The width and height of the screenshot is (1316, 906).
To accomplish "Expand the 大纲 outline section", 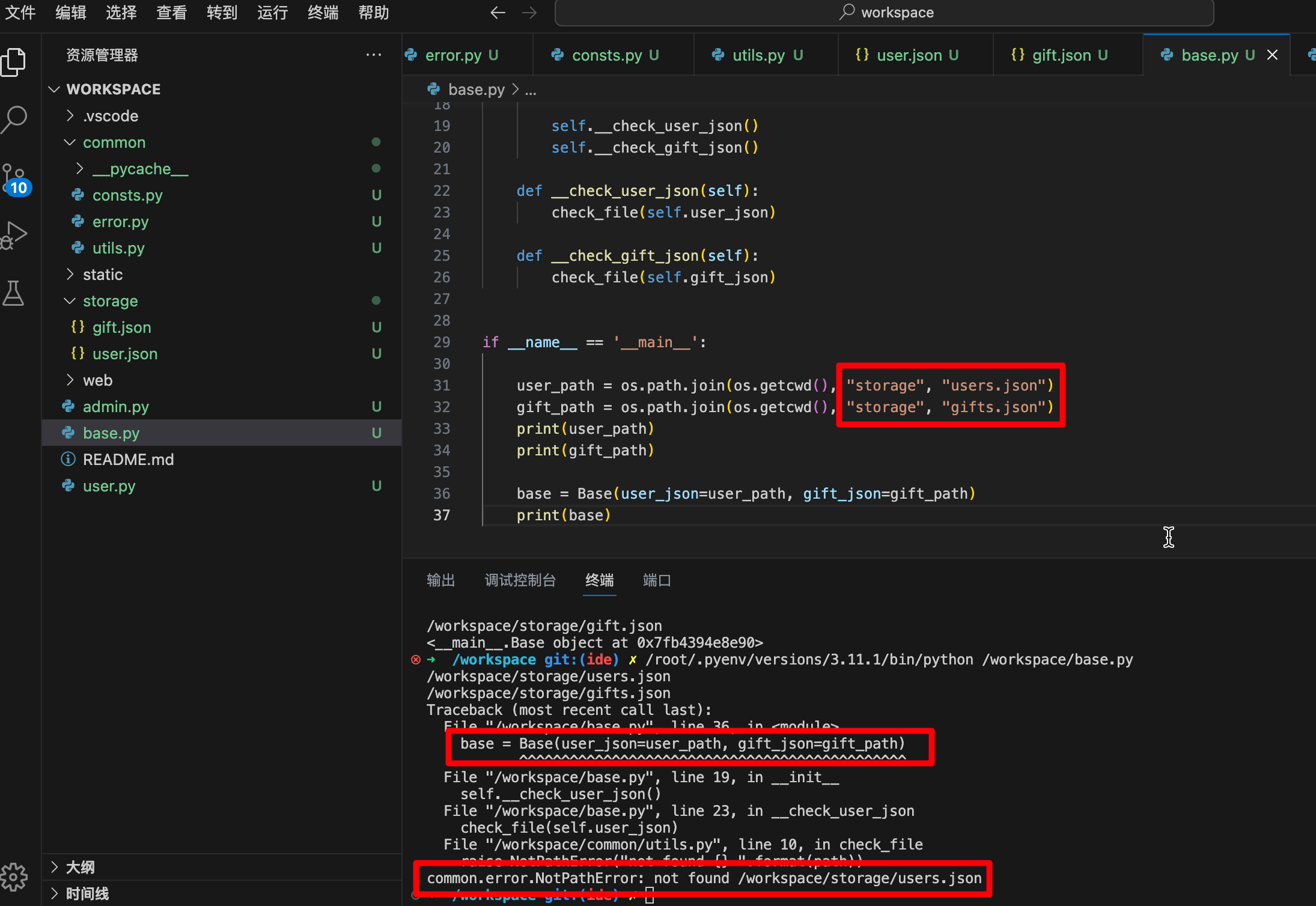I will tap(222, 867).
